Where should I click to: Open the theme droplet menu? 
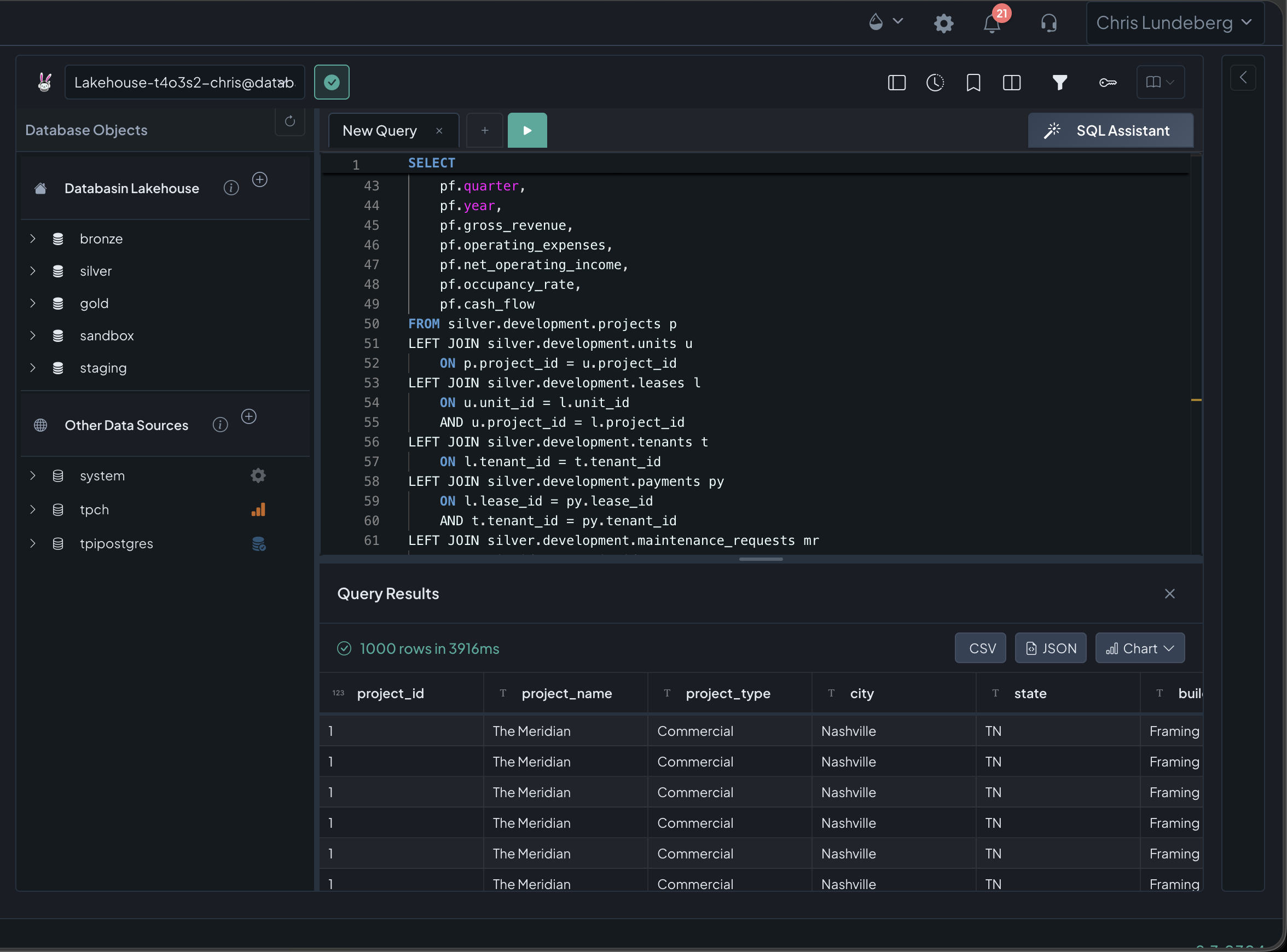point(885,22)
